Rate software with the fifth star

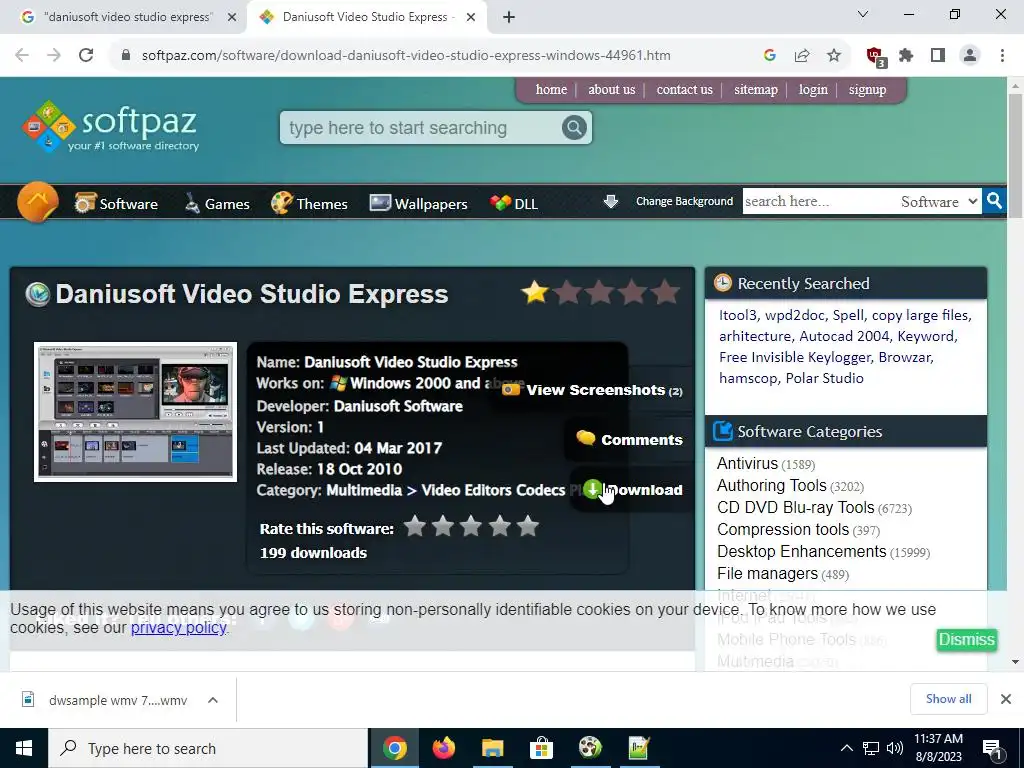click(527, 526)
